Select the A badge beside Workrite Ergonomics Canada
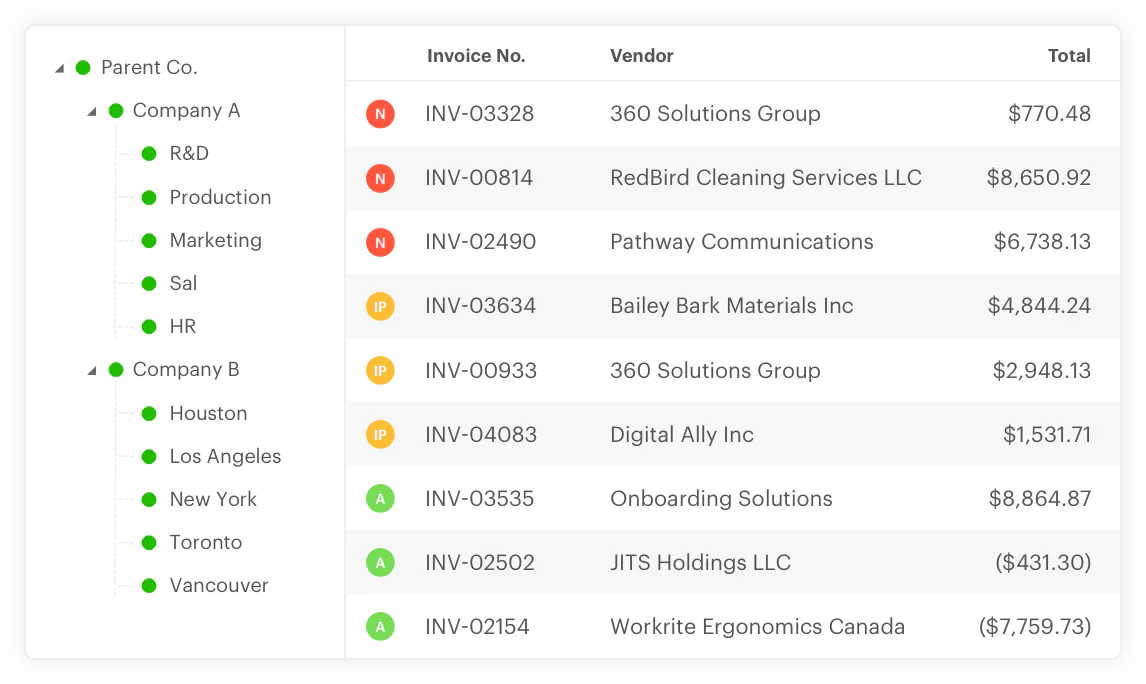Image resolution: width=1146 pixels, height=684 pixels. click(380, 626)
